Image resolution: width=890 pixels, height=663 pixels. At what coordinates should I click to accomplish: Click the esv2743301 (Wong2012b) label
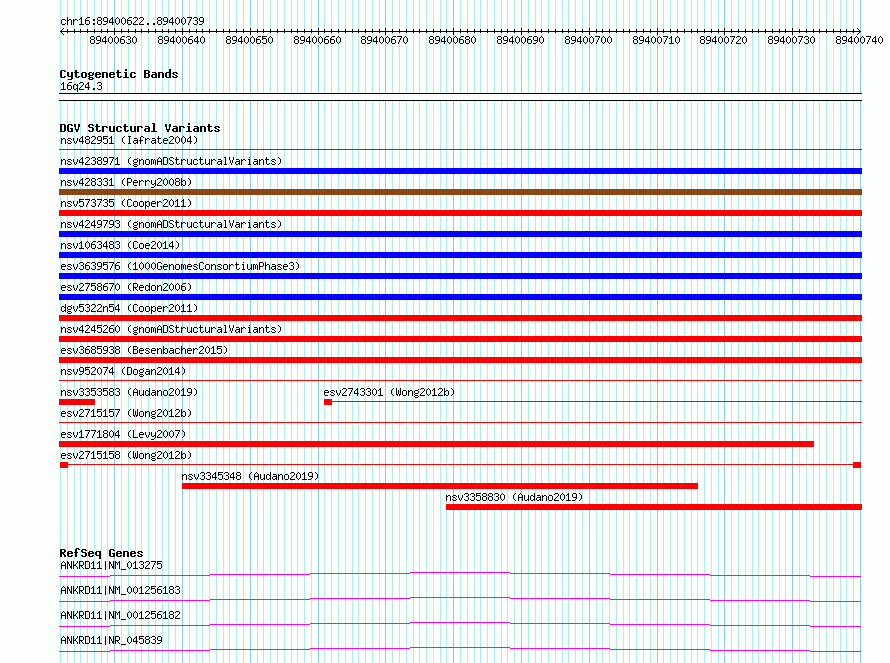(389, 392)
